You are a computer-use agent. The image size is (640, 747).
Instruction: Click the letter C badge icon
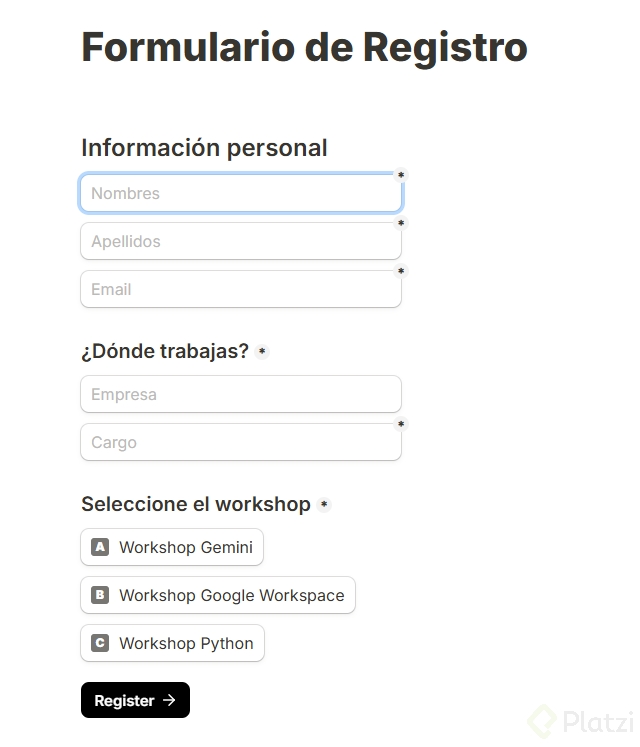pyautogui.click(x=99, y=643)
